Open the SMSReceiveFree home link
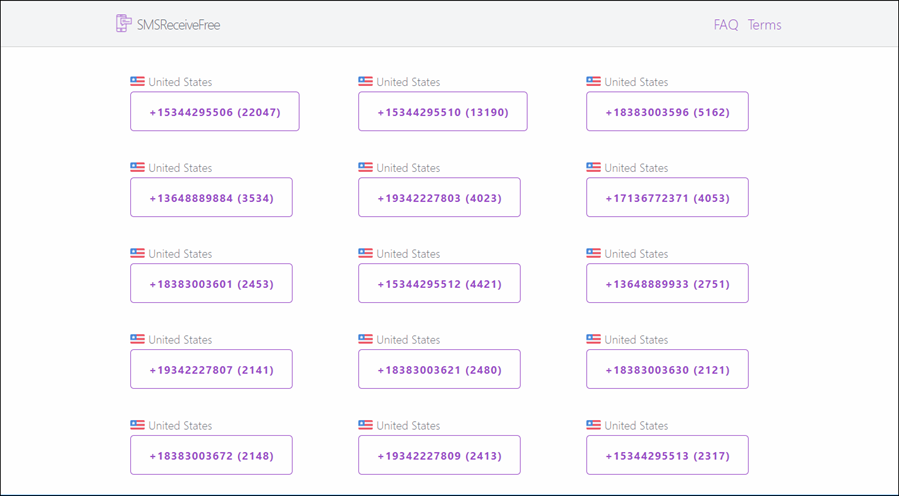This screenshot has height=496, width=900. [x=178, y=25]
